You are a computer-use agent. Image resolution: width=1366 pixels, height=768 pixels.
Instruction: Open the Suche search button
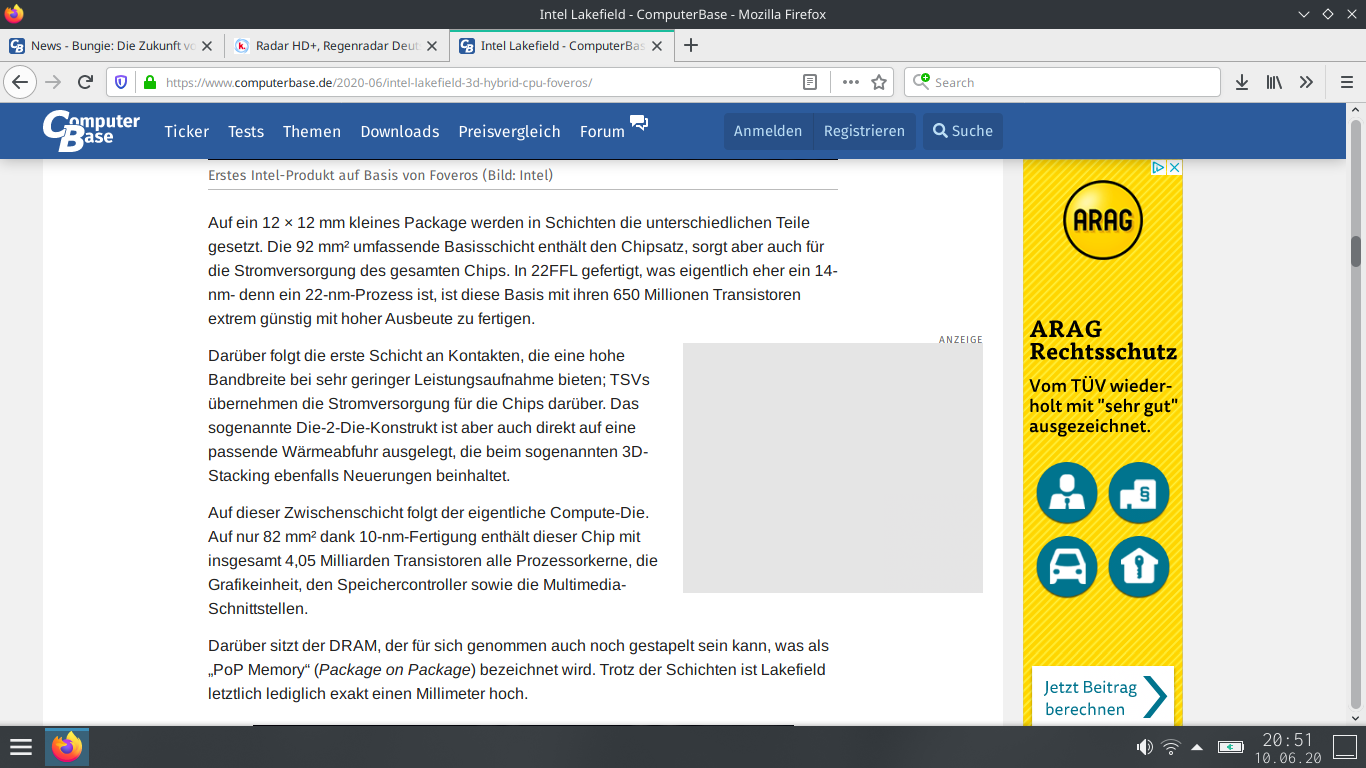(x=963, y=131)
